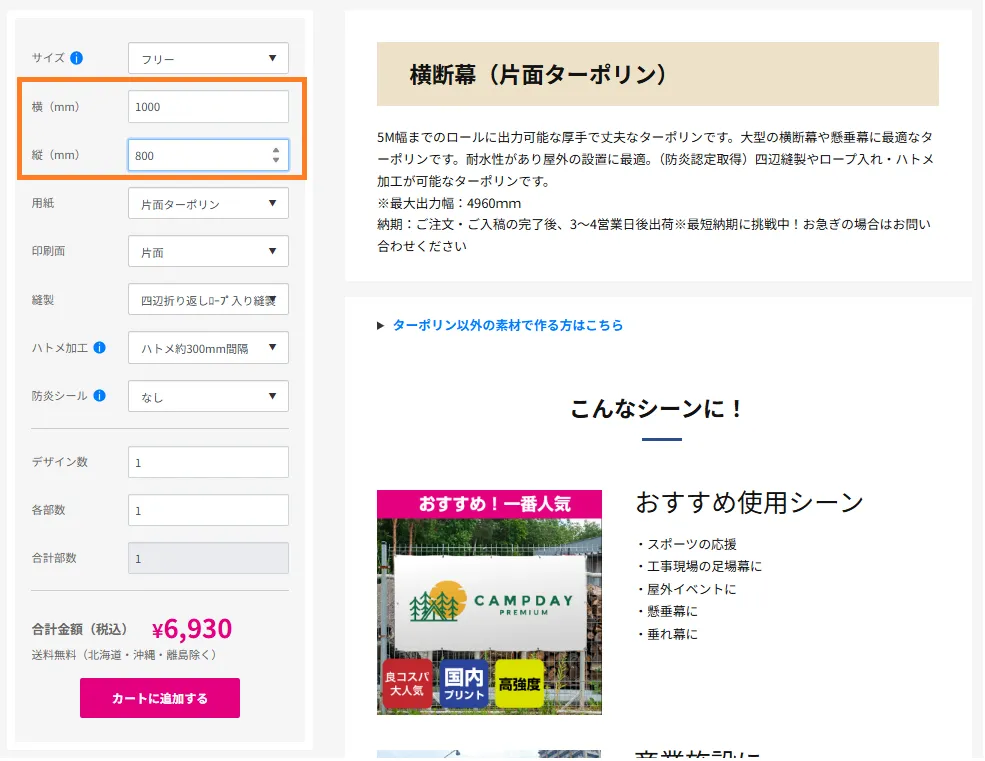The width and height of the screenshot is (985, 761).
Task: Open the 縫製 dropdown menu
Action: tap(208, 300)
